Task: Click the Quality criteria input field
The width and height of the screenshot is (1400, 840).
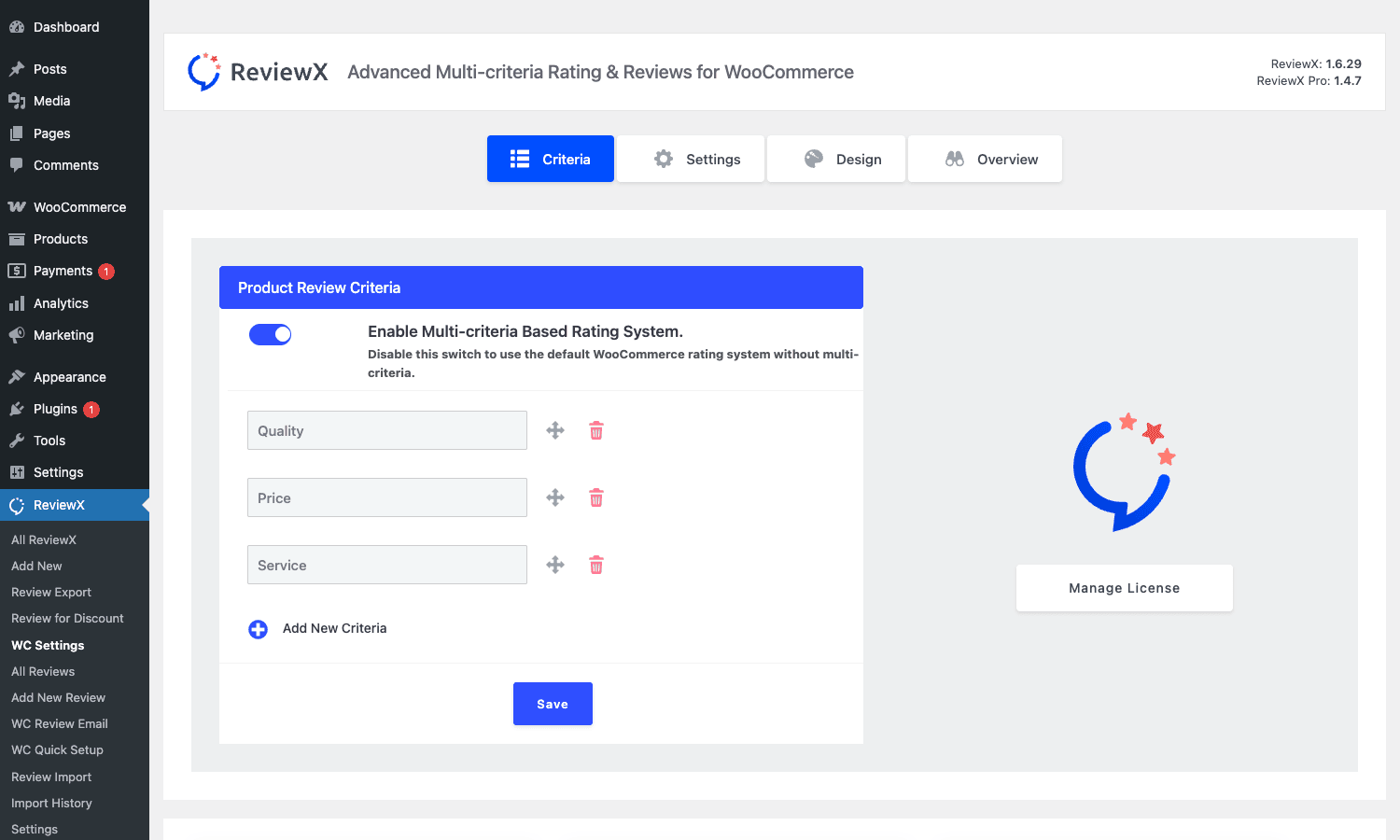Action: (x=387, y=430)
